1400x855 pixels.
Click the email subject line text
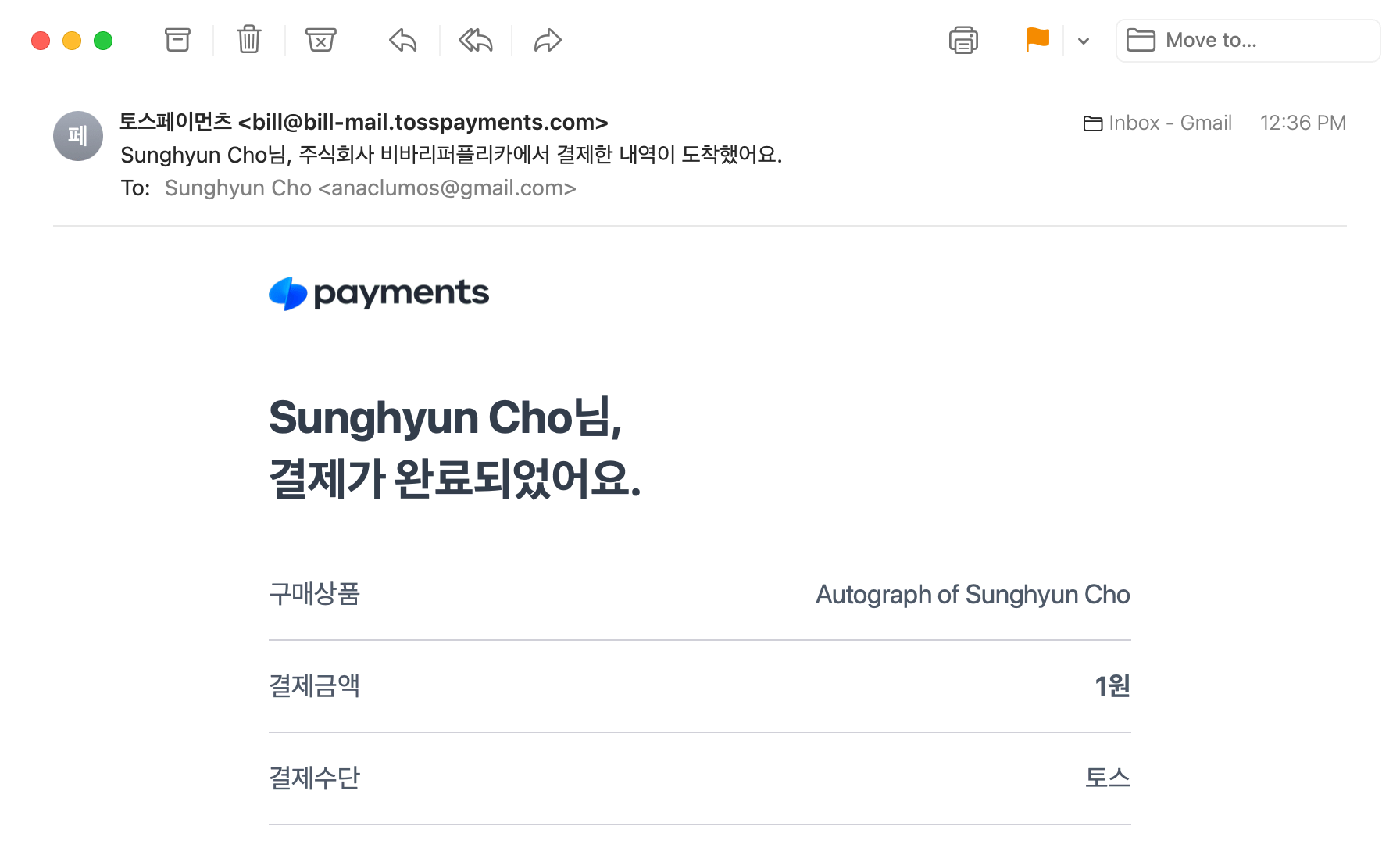(451, 155)
